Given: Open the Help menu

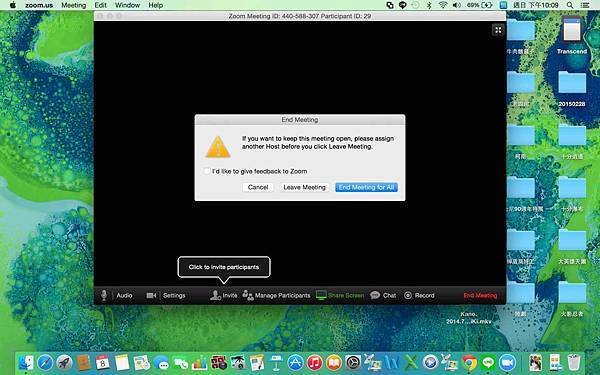Looking at the screenshot, I should [x=156, y=5].
